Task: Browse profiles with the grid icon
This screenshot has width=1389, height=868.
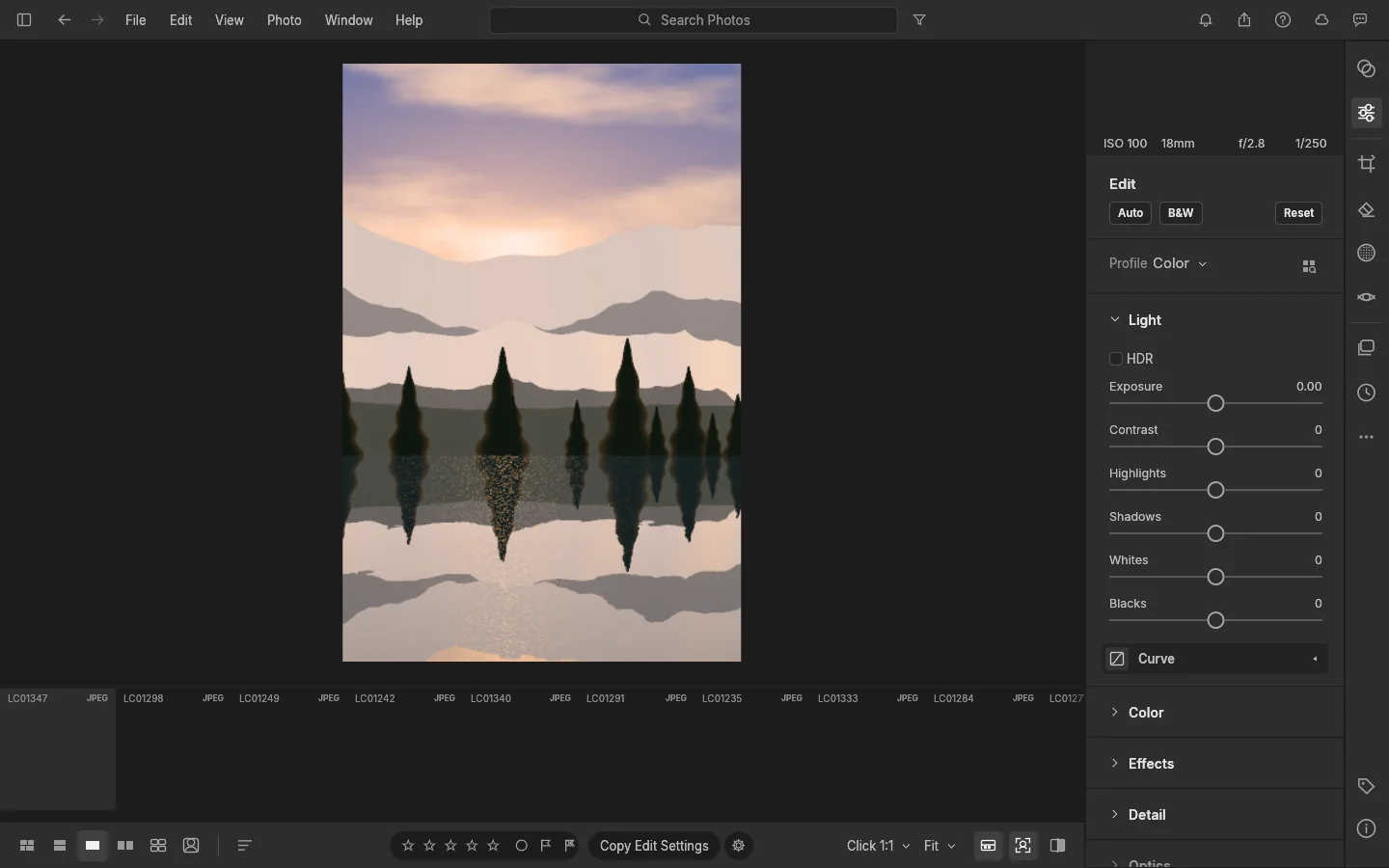Action: pyautogui.click(x=1309, y=266)
